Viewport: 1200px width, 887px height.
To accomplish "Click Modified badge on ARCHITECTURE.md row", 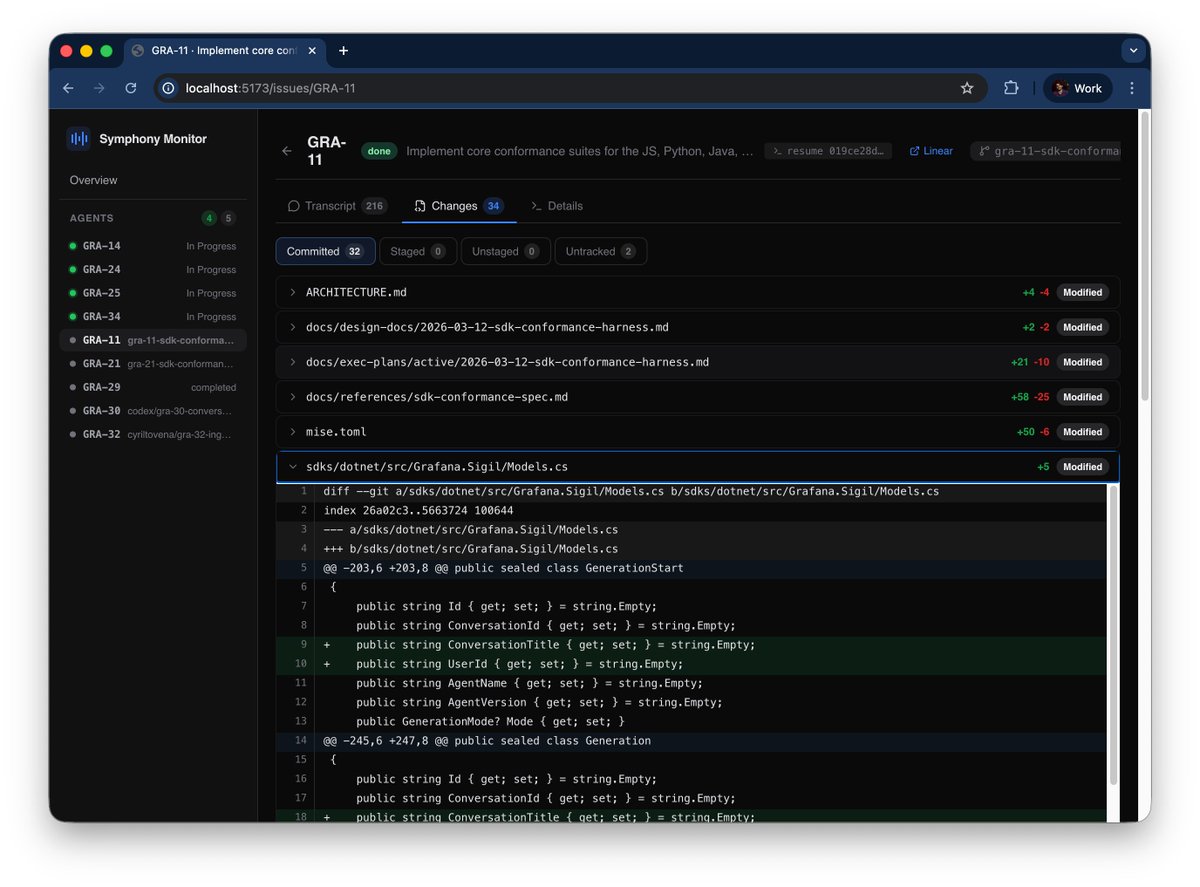I will pyautogui.click(x=1082, y=292).
